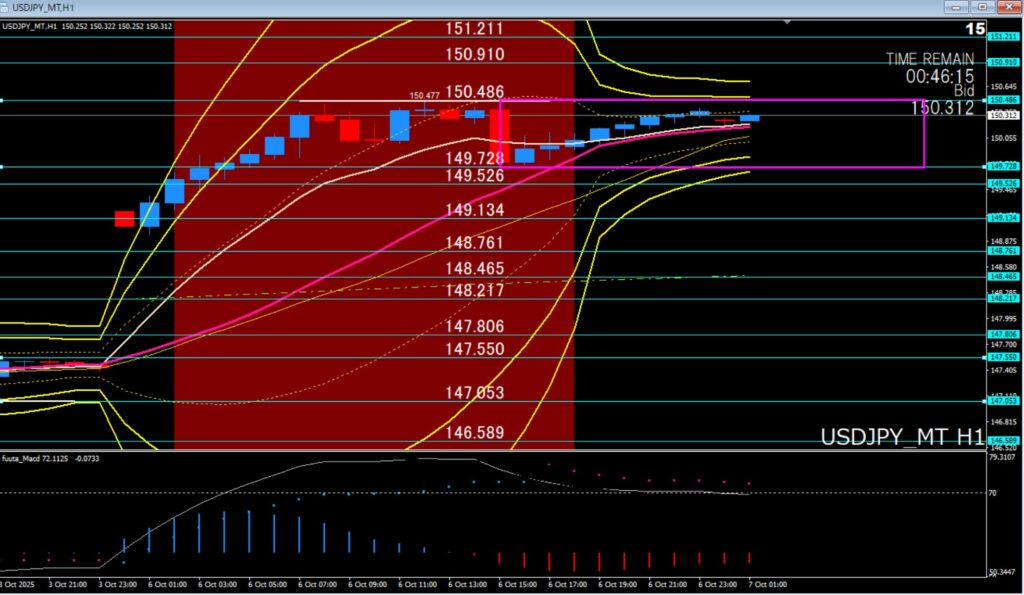Click the chart window icon in title bar
This screenshot has height=595, width=1024.
click(8, 7)
